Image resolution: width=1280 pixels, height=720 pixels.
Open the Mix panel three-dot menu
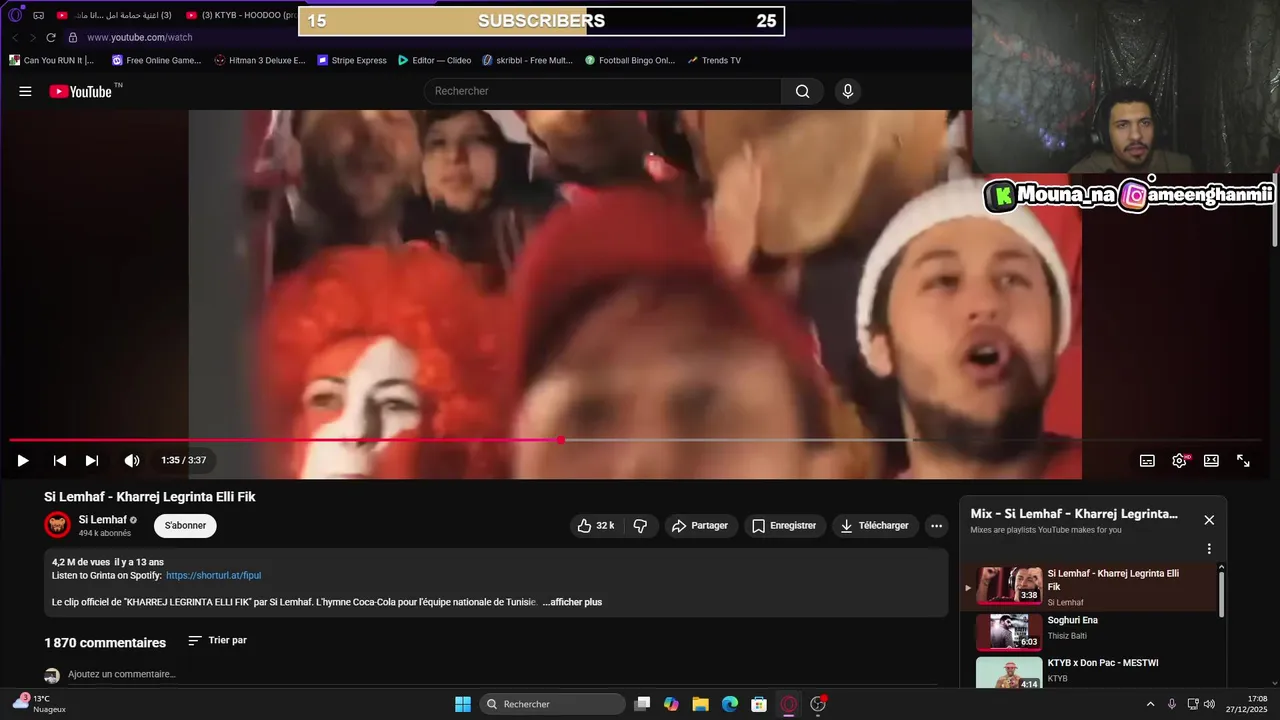(1209, 549)
